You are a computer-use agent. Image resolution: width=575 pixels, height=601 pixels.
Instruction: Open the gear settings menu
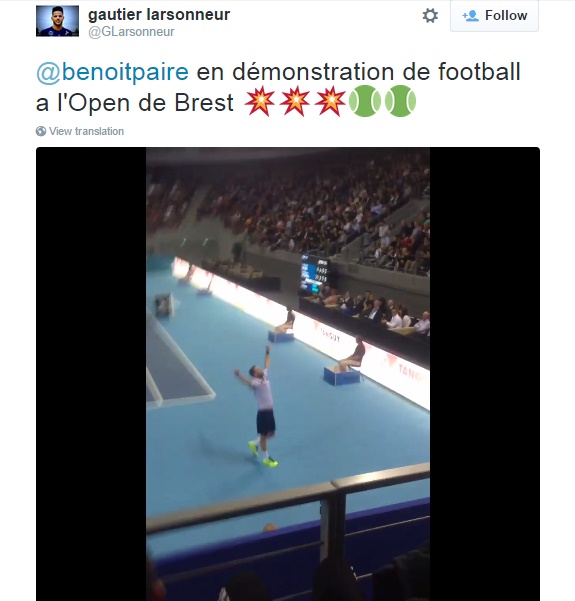click(x=430, y=16)
